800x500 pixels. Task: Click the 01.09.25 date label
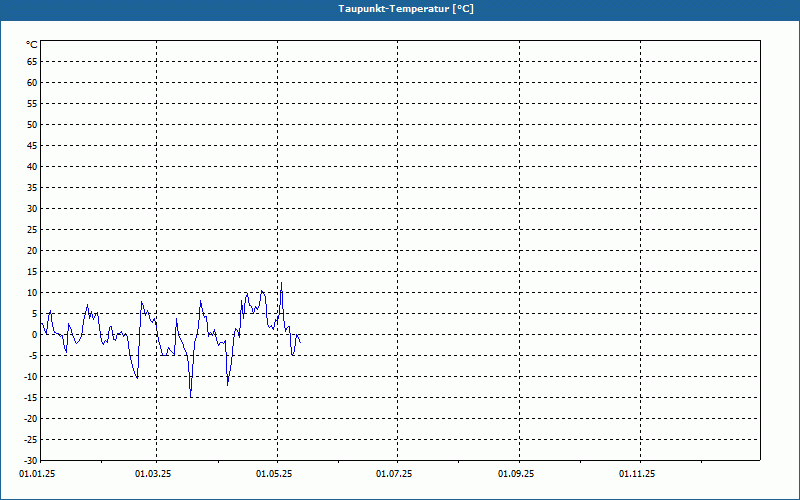tap(516, 474)
